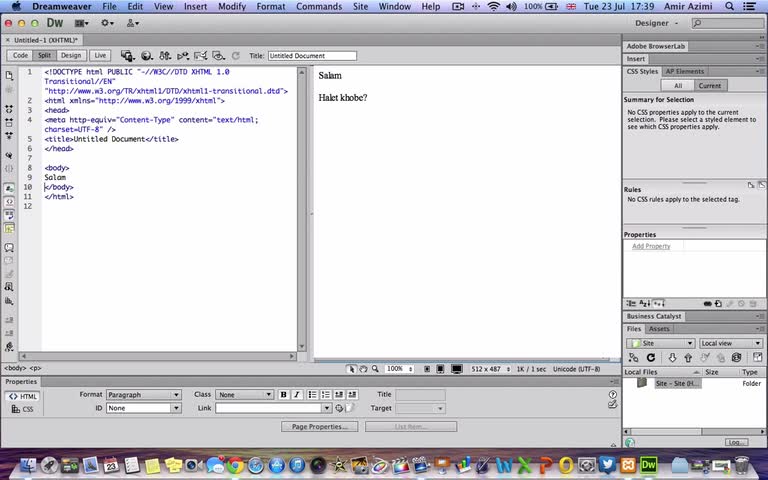Expand the Business Catalyst panel

(654, 316)
